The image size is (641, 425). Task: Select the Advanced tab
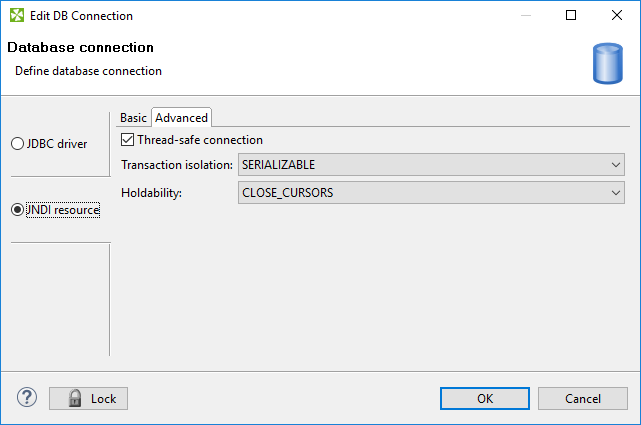coord(181,118)
